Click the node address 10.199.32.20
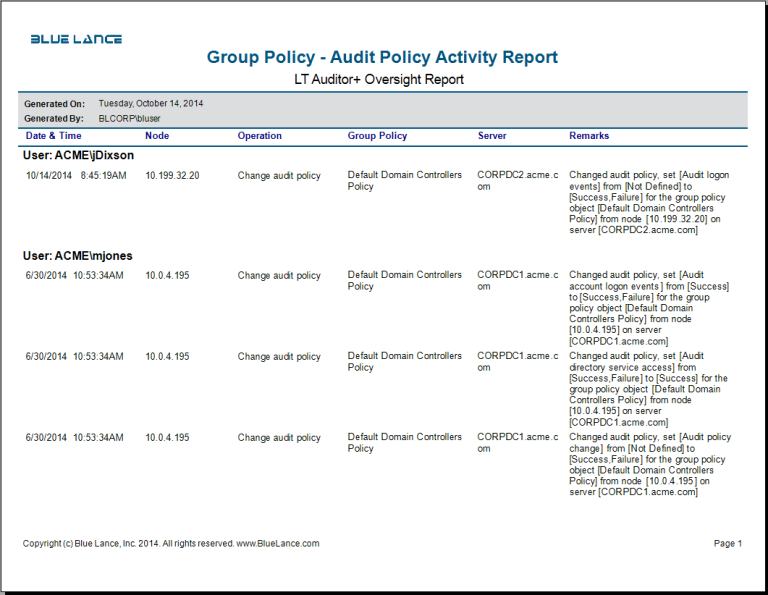The width and height of the screenshot is (768, 595). click(x=172, y=176)
